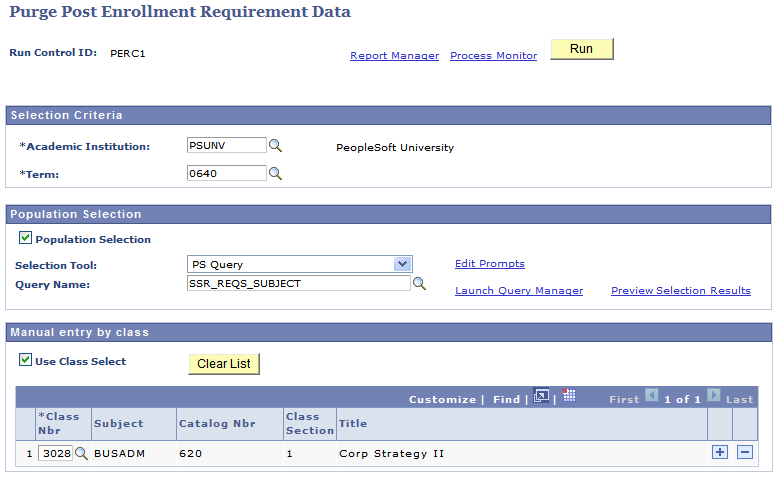
Task: Toggle the Population Selection checkbox
Action: tap(25, 238)
